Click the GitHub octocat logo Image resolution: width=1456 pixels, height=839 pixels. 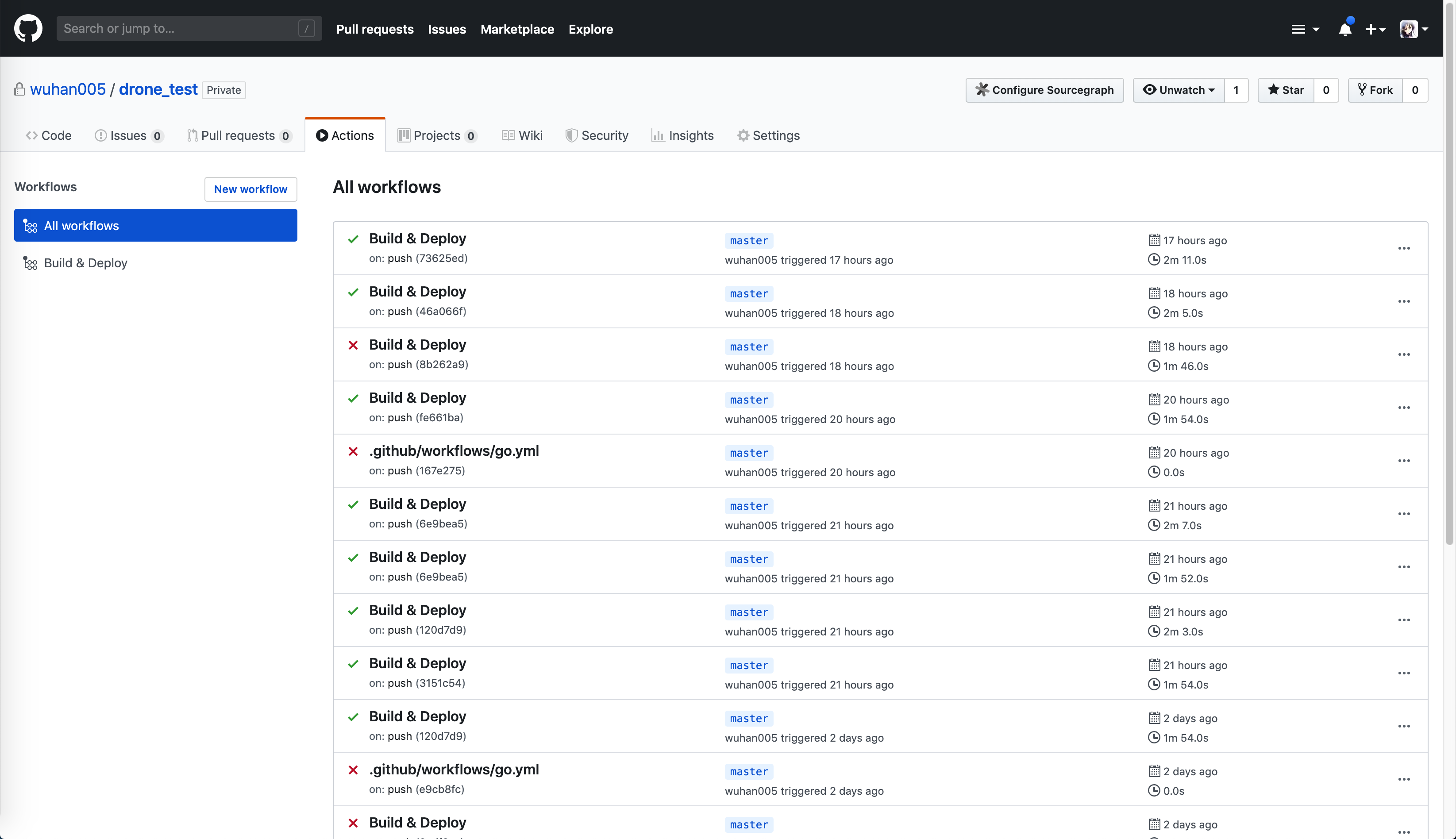coord(27,28)
